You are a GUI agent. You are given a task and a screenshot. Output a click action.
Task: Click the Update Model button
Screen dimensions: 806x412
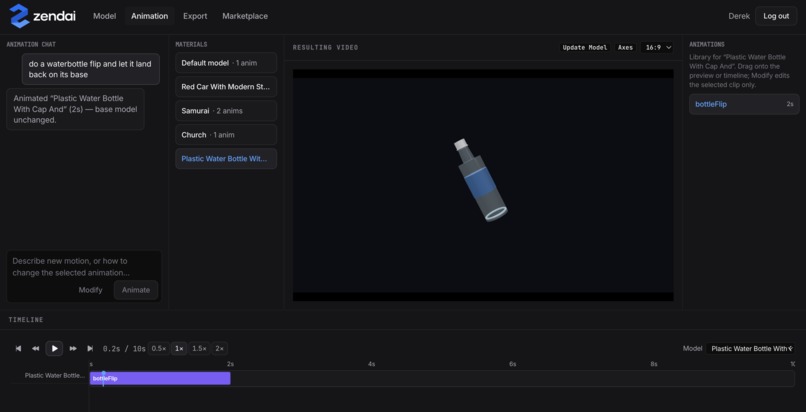pos(584,47)
